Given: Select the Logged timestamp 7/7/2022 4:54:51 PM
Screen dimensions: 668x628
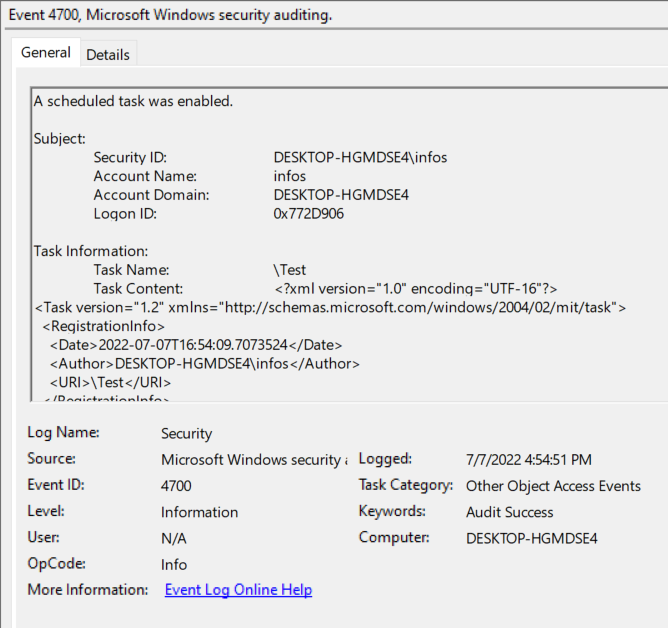Looking at the screenshot, I should click(x=529, y=460).
